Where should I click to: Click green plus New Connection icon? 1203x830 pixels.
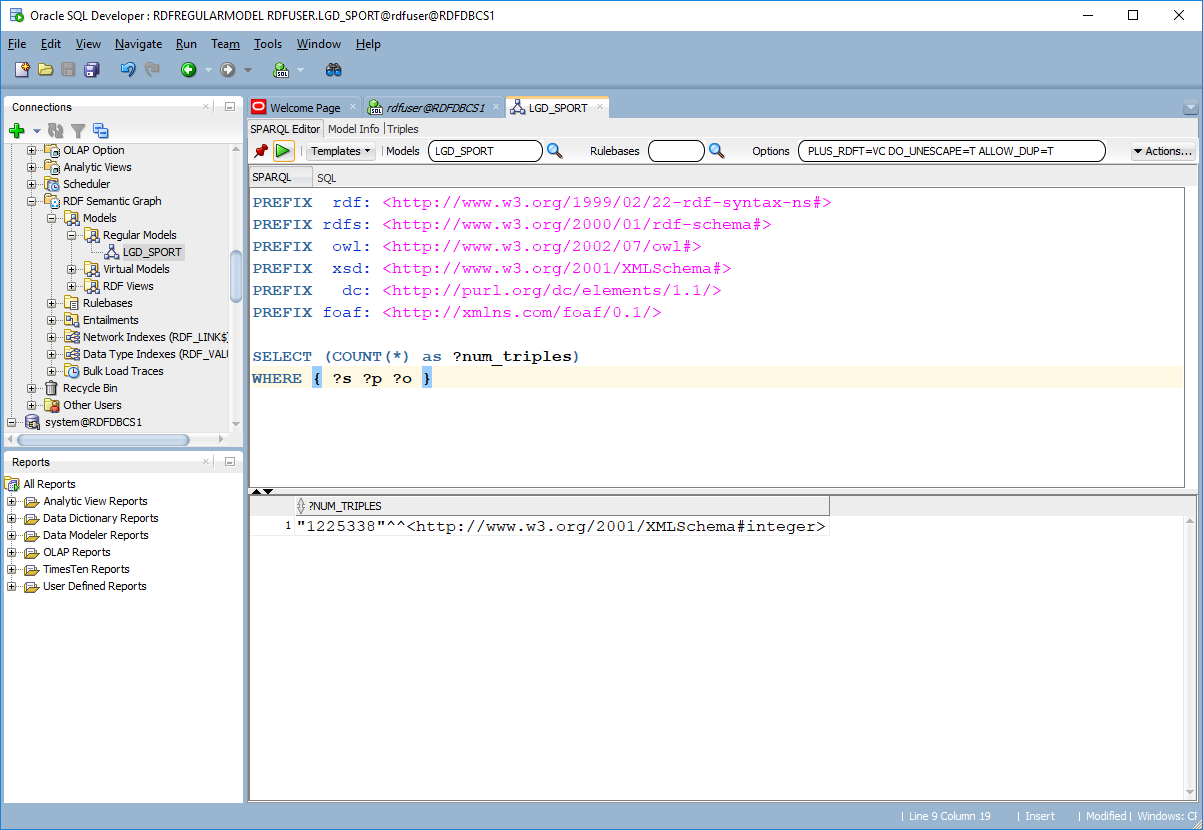pyautogui.click(x=16, y=131)
